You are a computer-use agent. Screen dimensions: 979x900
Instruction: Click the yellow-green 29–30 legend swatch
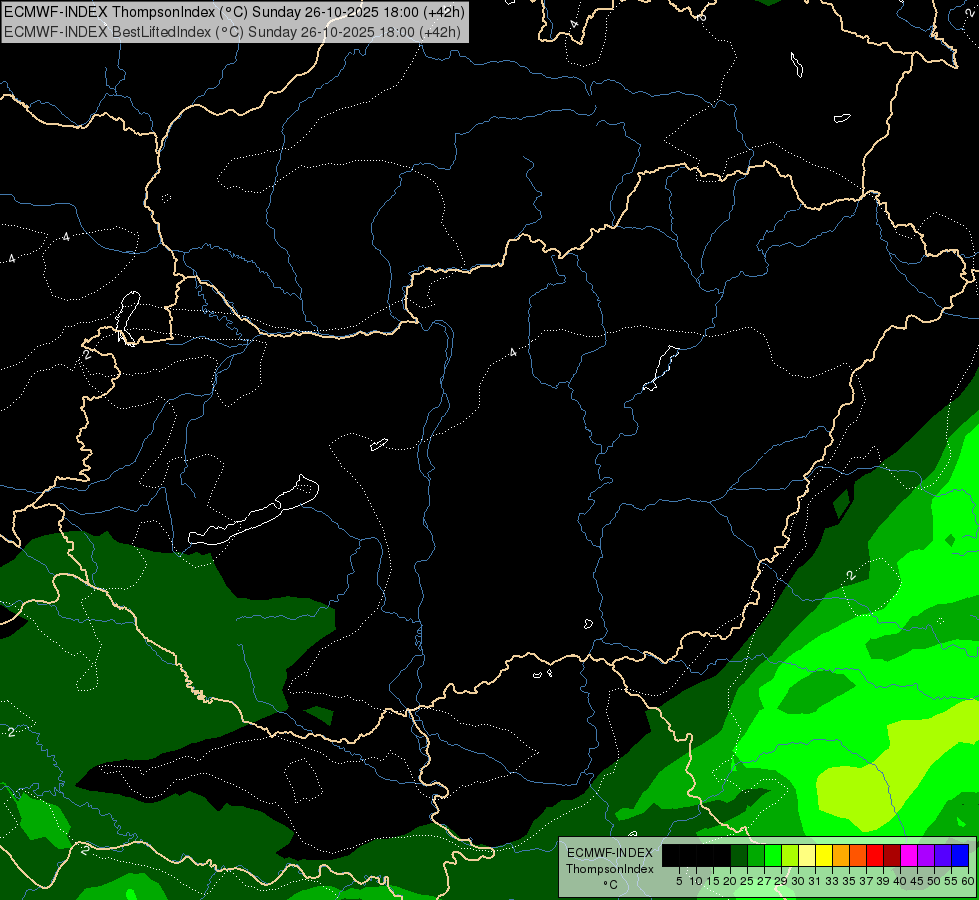790,855
